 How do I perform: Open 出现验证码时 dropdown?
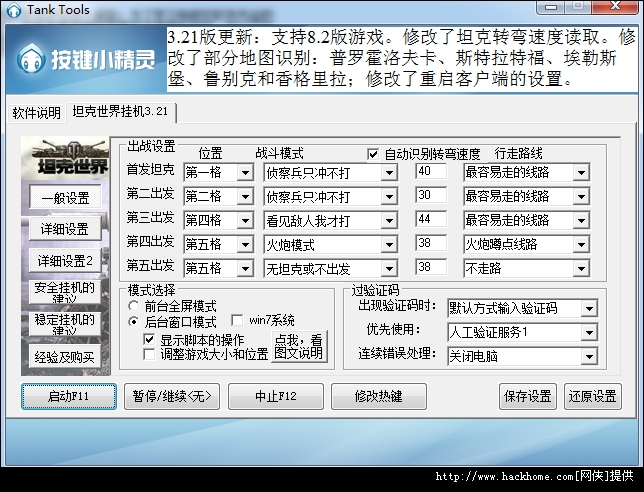pos(522,308)
